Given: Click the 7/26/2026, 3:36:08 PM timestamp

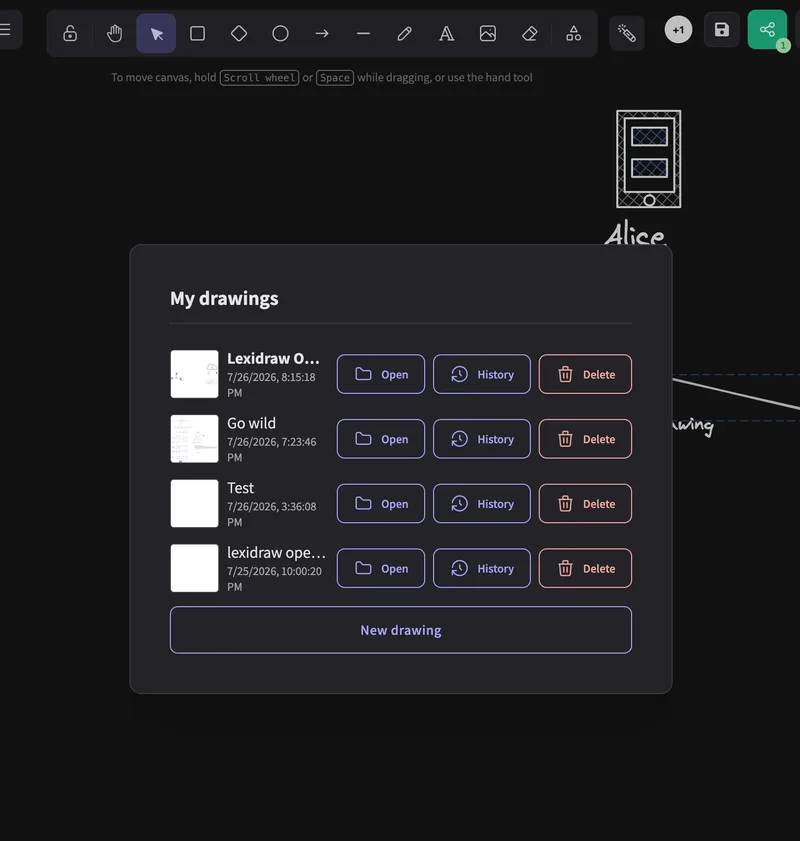Looking at the screenshot, I should pyautogui.click(x=271, y=514).
